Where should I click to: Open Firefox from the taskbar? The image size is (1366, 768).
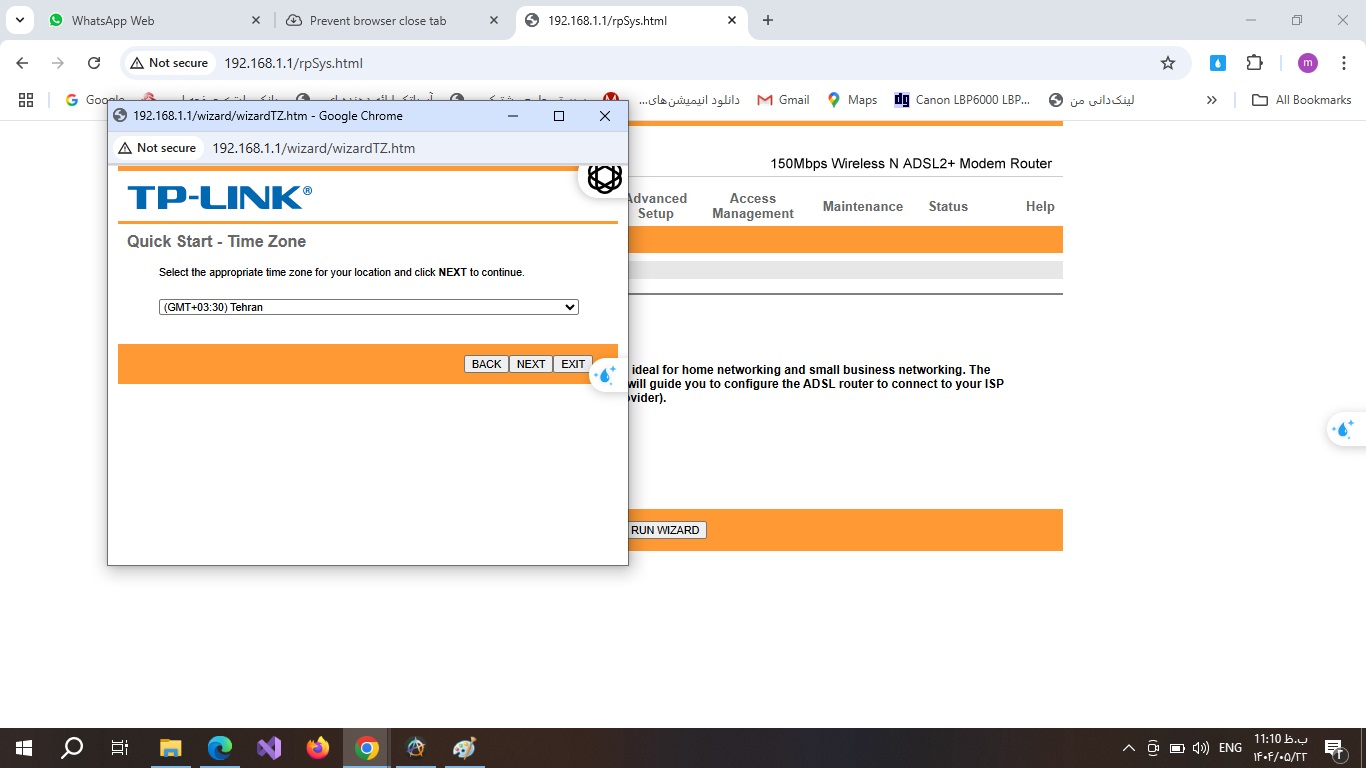tap(318, 748)
